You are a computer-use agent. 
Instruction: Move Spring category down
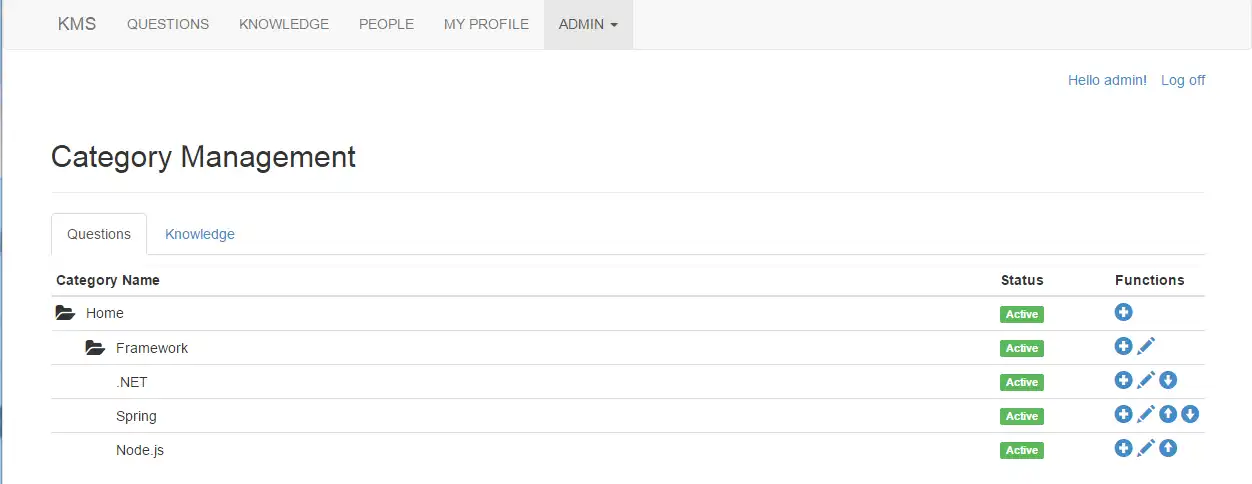[x=1190, y=414]
